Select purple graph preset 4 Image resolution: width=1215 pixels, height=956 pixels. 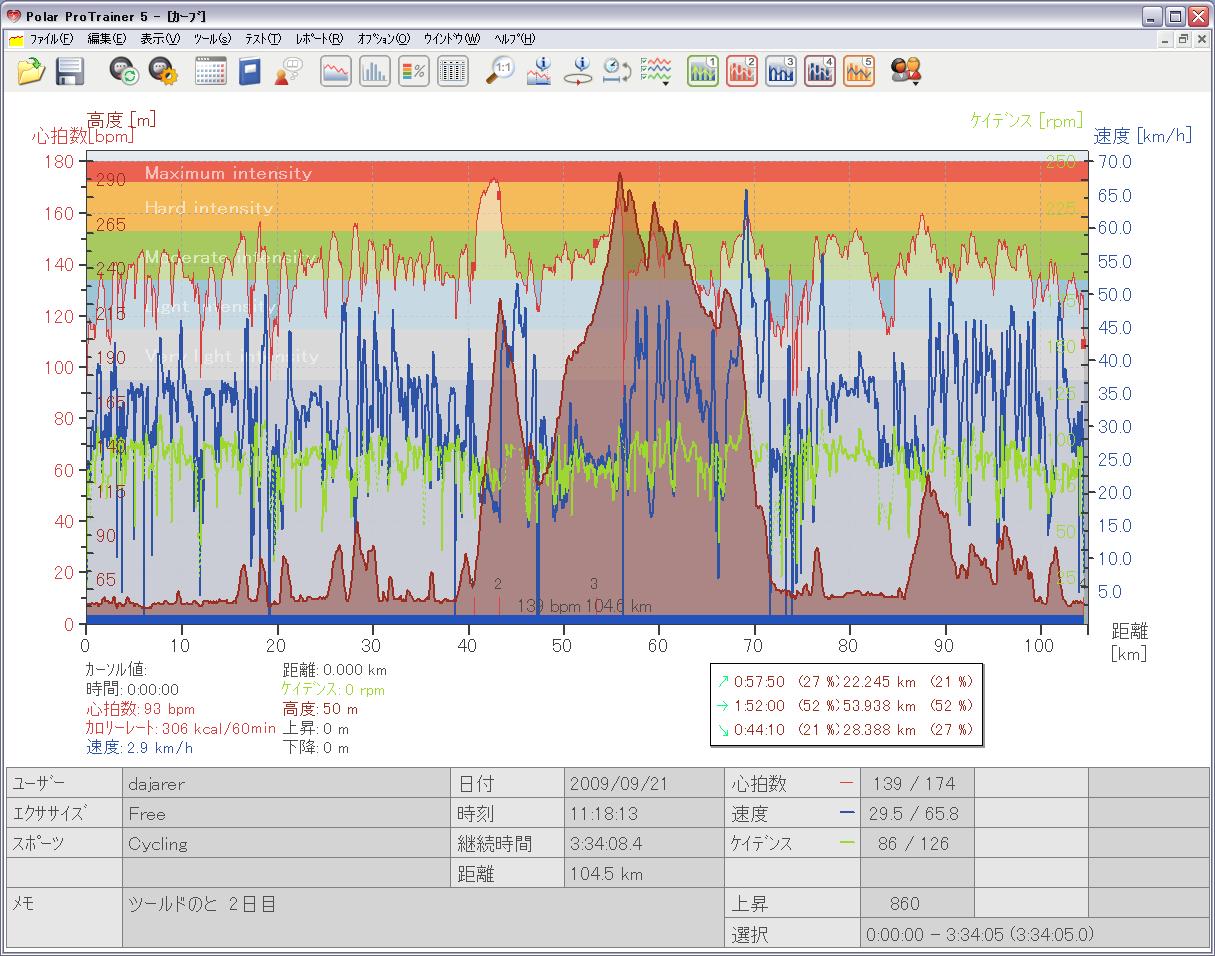[820, 71]
